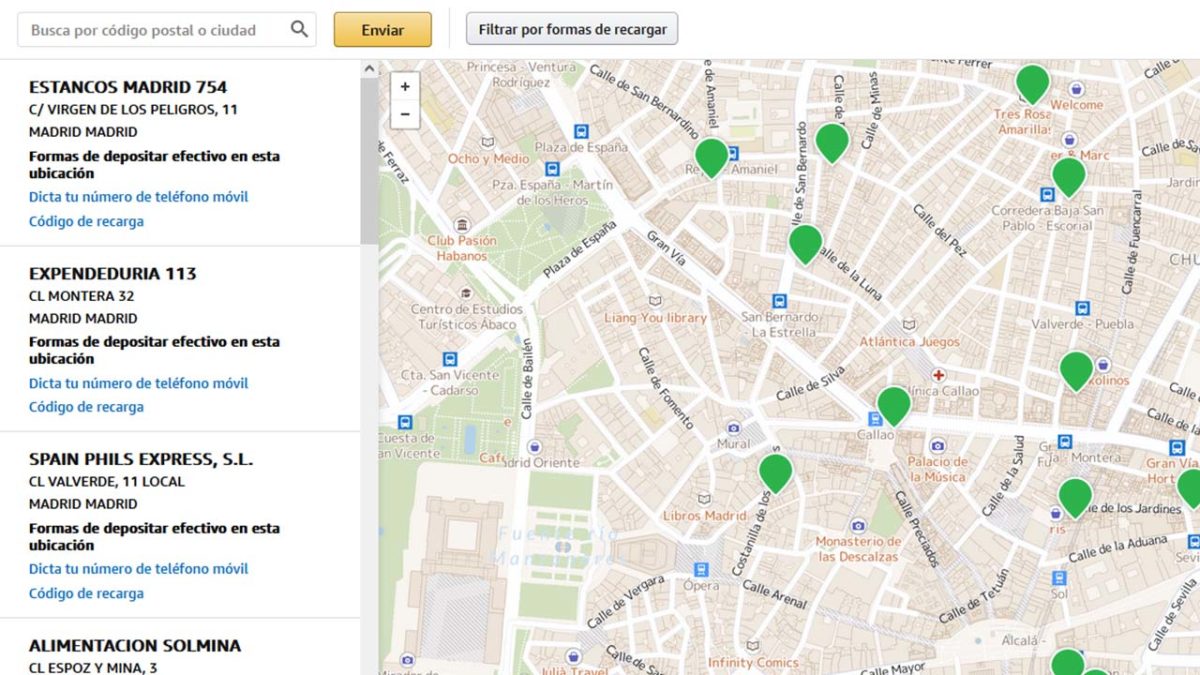Image resolution: width=1200 pixels, height=675 pixels.
Task: Open Filtrar por formas de recargar
Action: pos(572,30)
